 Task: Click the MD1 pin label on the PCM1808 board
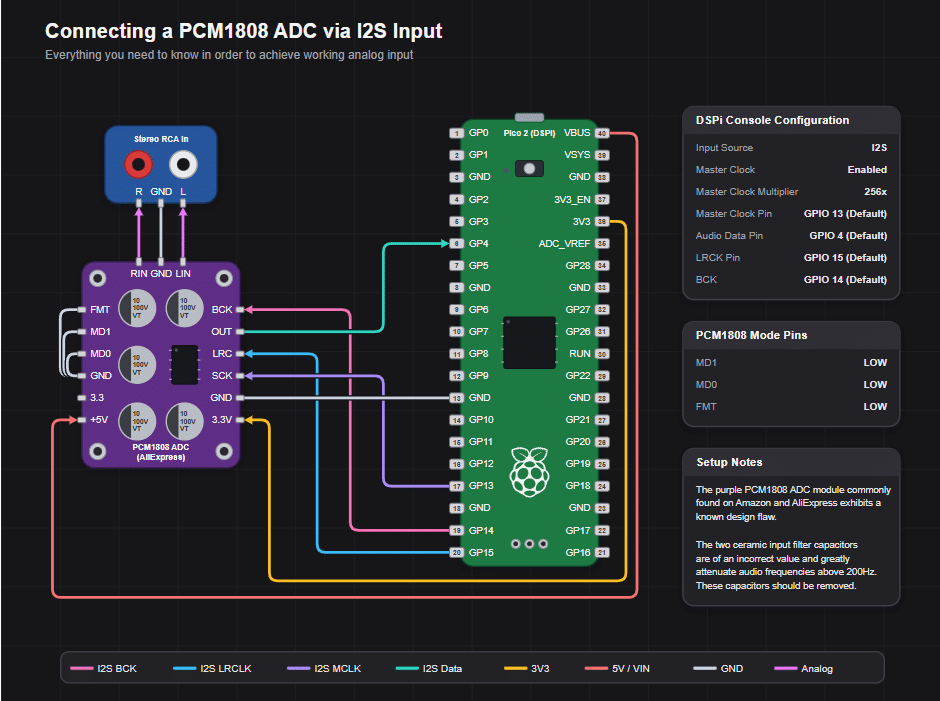coord(100,332)
